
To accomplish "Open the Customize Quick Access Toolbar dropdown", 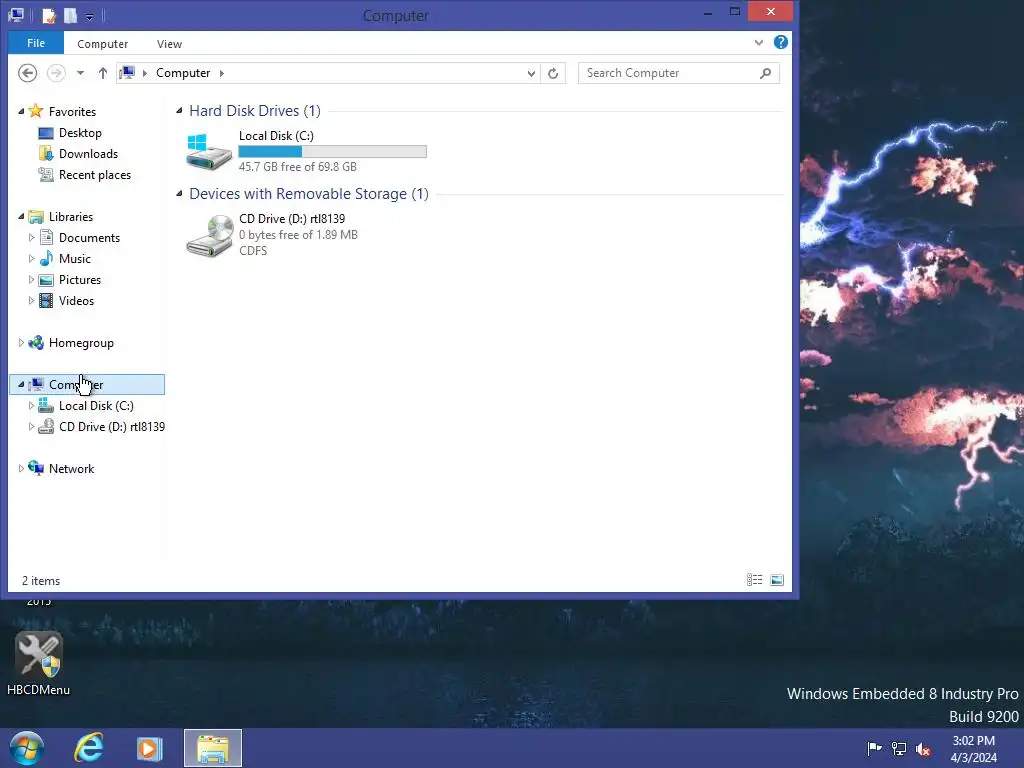I will [89, 16].
